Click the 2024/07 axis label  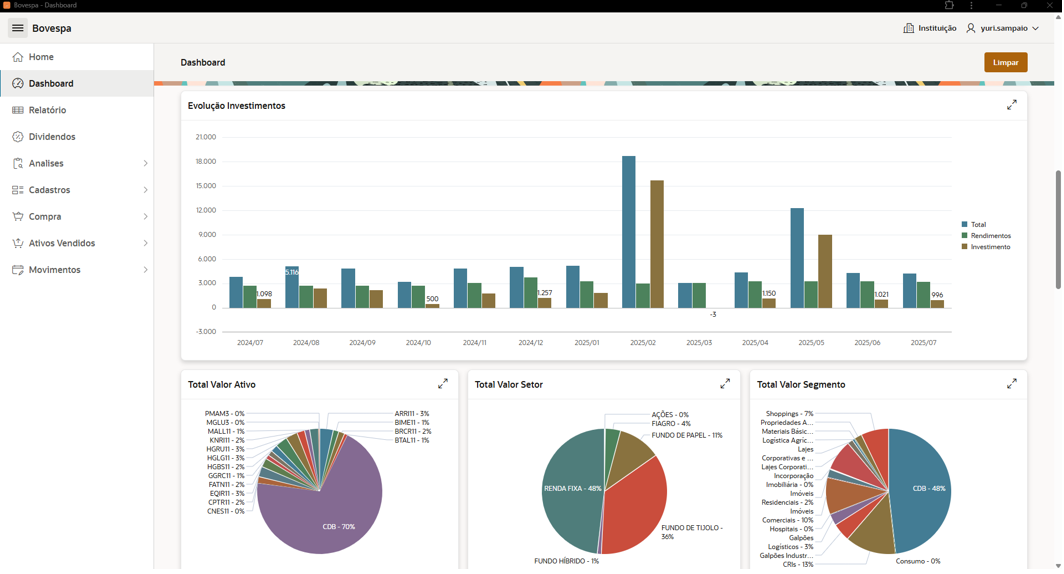pos(250,343)
